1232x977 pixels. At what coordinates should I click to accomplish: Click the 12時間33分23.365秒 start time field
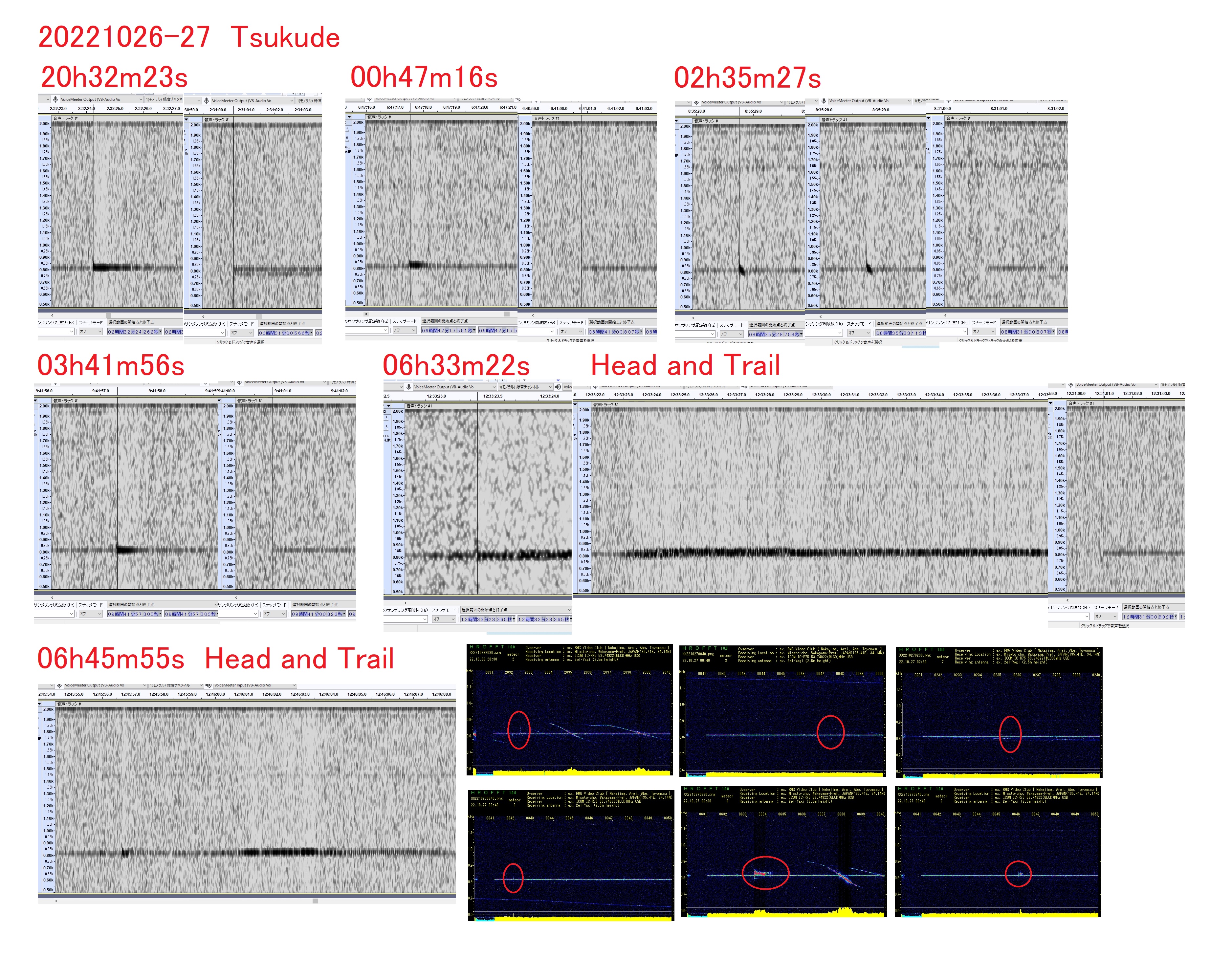click(x=487, y=619)
